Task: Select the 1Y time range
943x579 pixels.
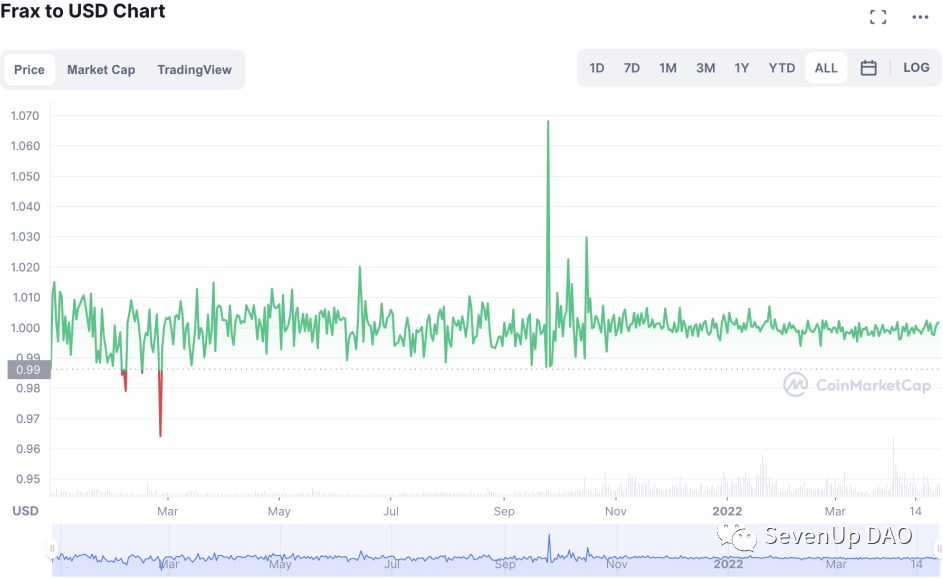Action: click(742, 68)
